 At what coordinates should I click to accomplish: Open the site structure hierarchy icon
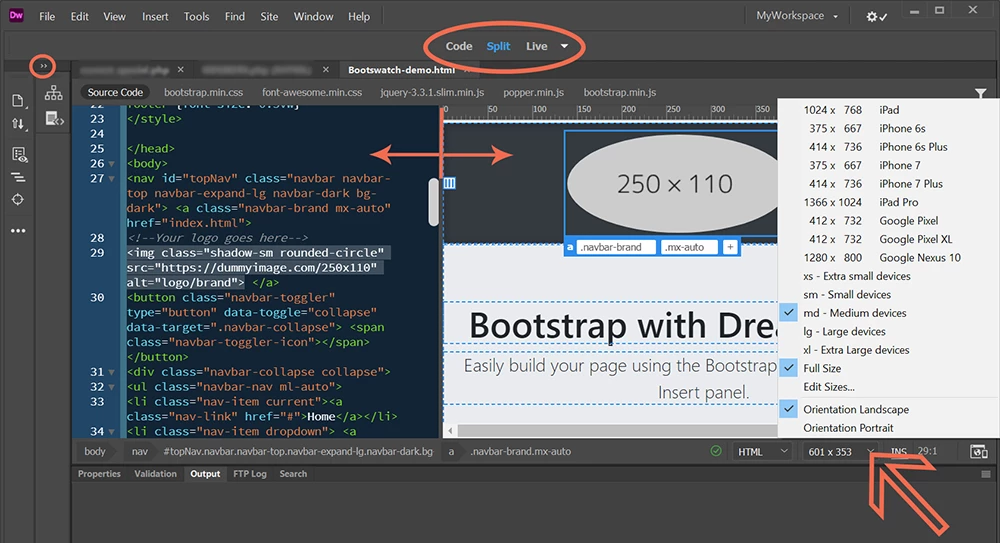pyautogui.click(x=54, y=93)
